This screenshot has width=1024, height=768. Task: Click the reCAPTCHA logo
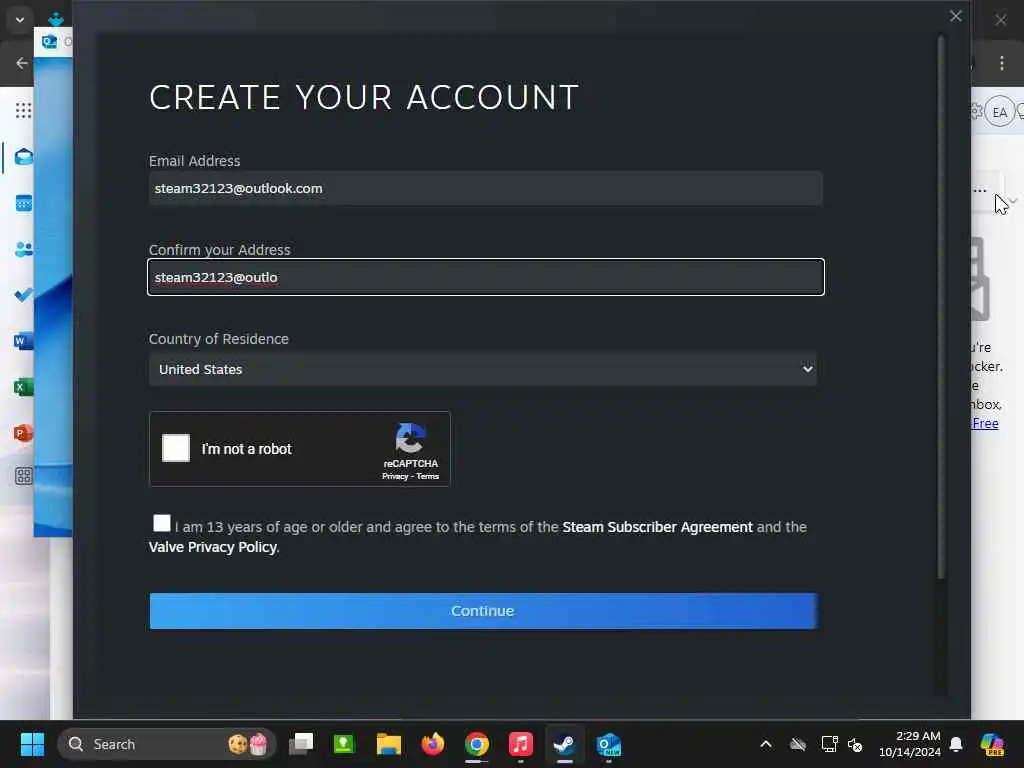tap(410, 438)
